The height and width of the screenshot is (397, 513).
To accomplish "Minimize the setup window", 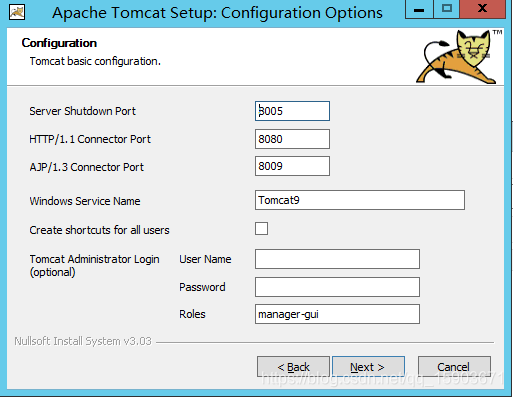I will (419, 9).
